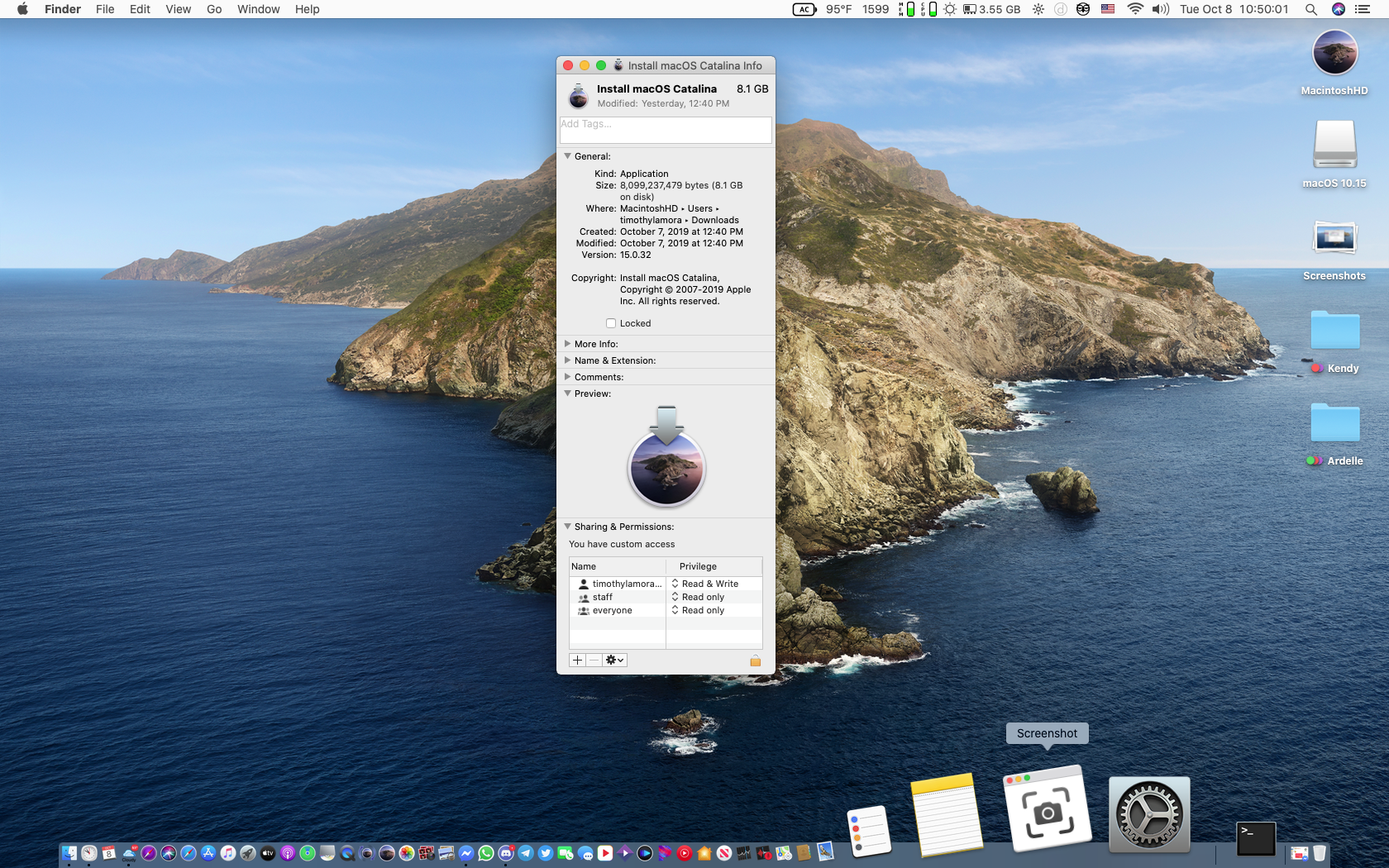Viewport: 1389px width, 868px height.
Task: Open FaceTime in the Dock
Action: tap(566, 853)
